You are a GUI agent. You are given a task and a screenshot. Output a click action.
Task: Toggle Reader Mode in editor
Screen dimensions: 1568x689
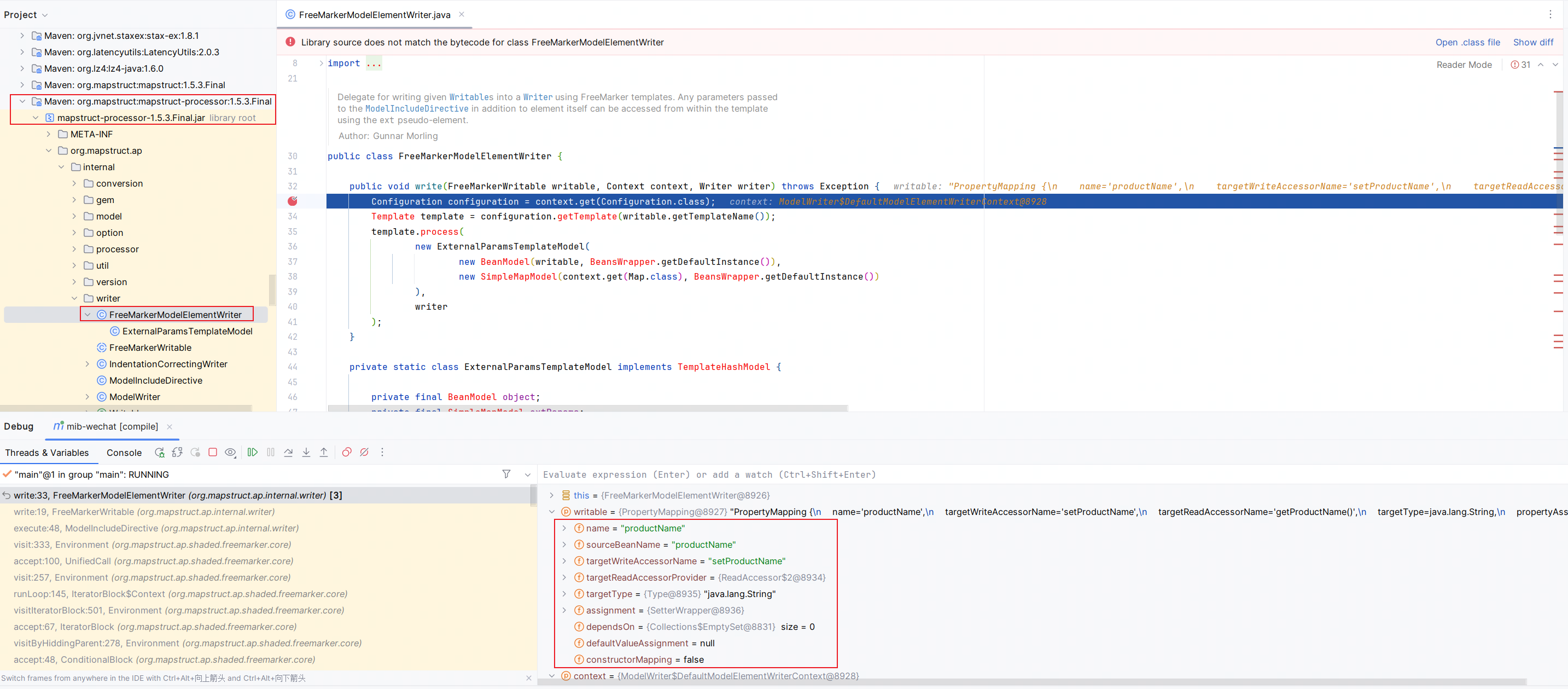coord(1464,65)
